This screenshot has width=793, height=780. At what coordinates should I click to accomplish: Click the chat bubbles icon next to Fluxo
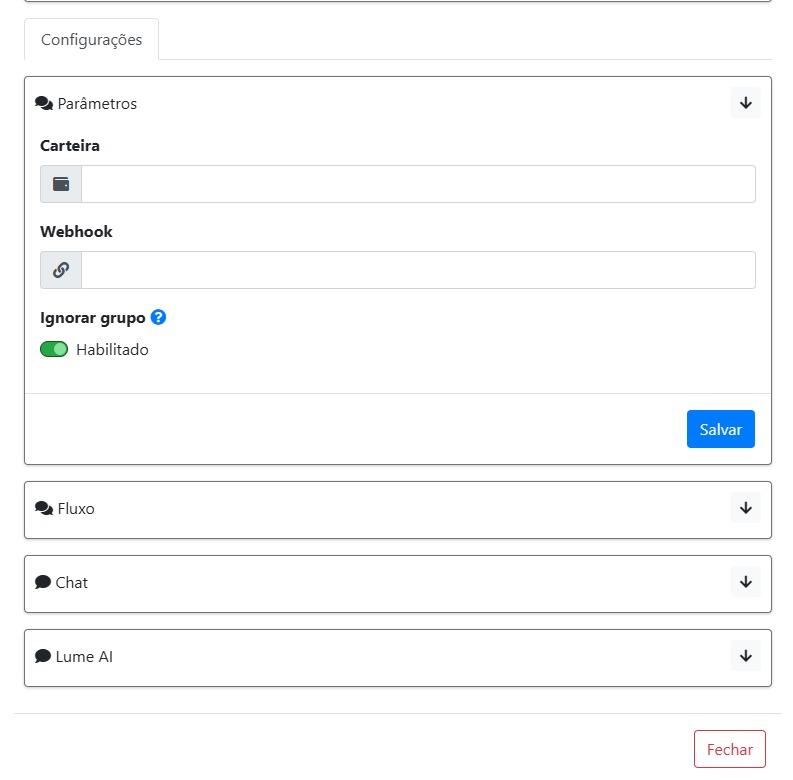tap(44, 508)
